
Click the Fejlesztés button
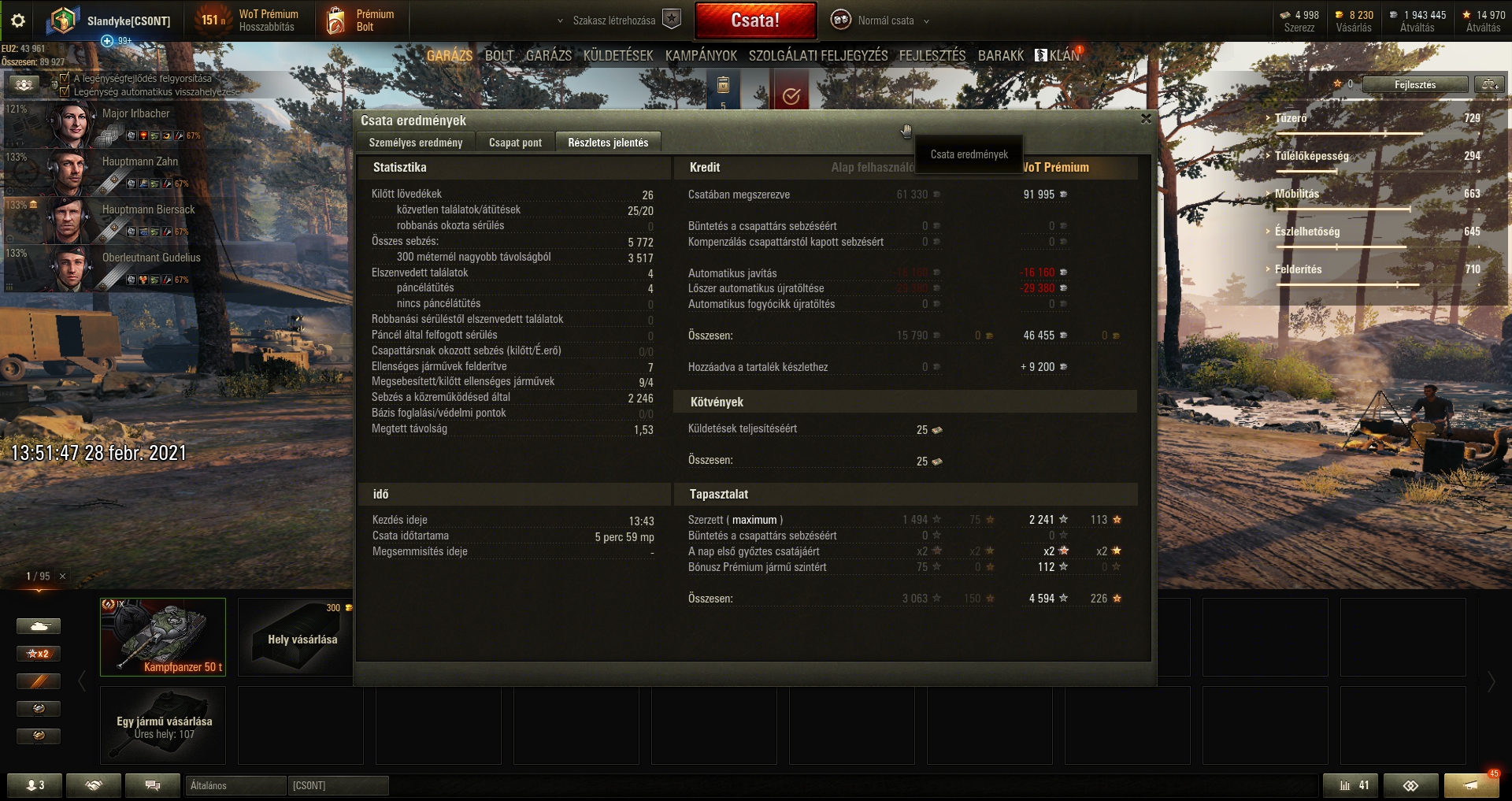1415,84
